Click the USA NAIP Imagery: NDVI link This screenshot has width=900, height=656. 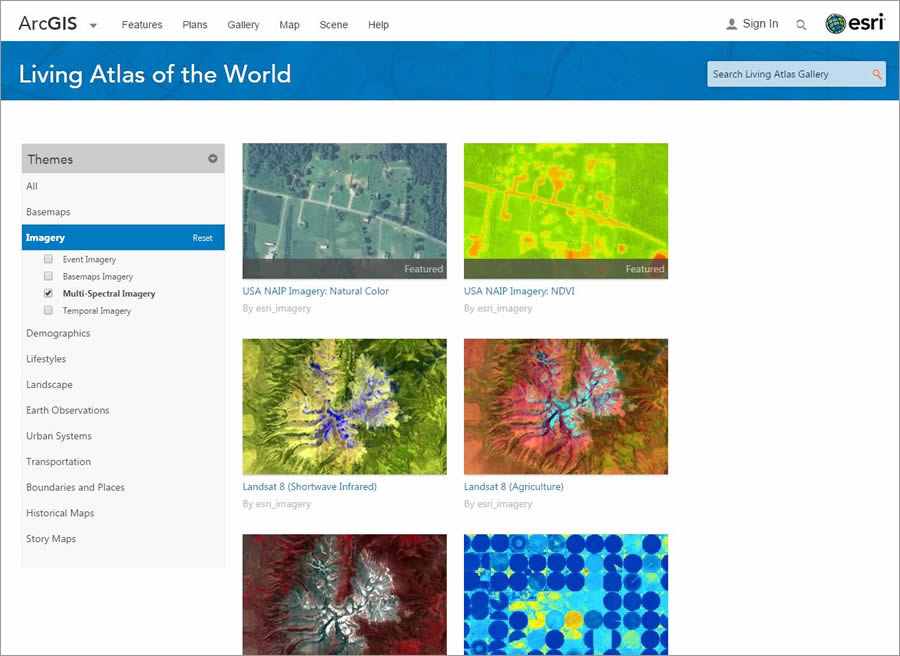click(x=519, y=291)
